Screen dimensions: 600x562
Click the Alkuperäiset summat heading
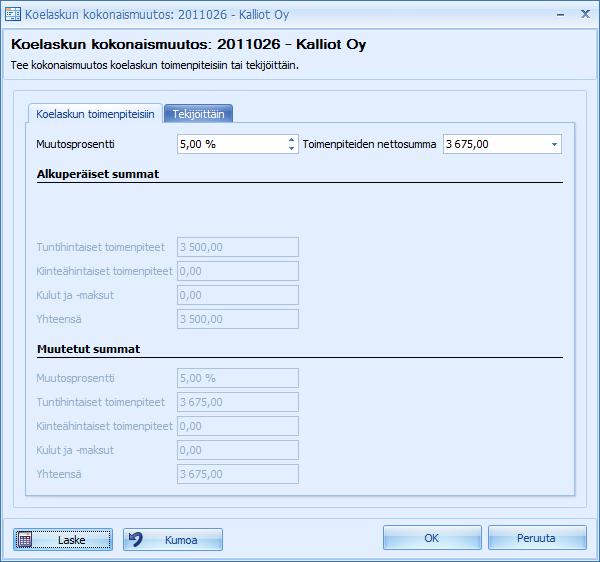click(98, 174)
